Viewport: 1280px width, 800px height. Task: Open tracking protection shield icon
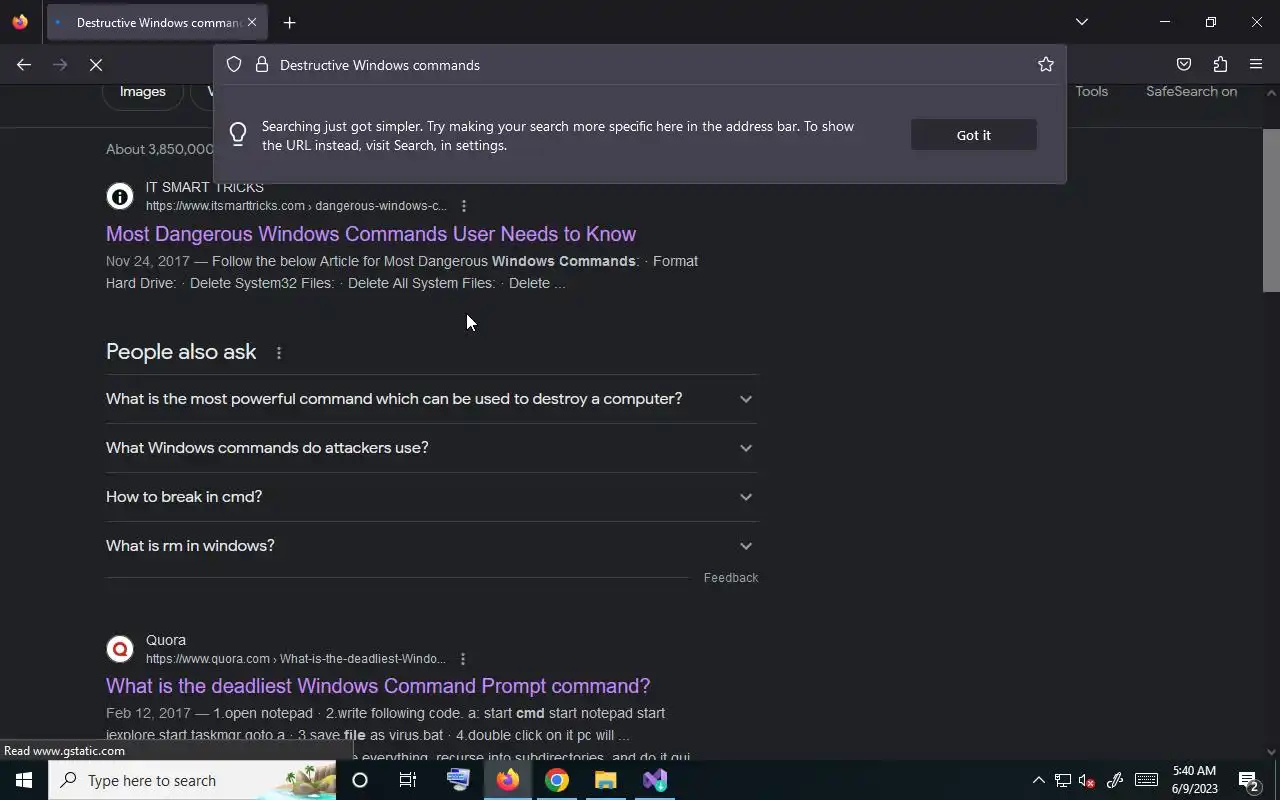pos(234,65)
